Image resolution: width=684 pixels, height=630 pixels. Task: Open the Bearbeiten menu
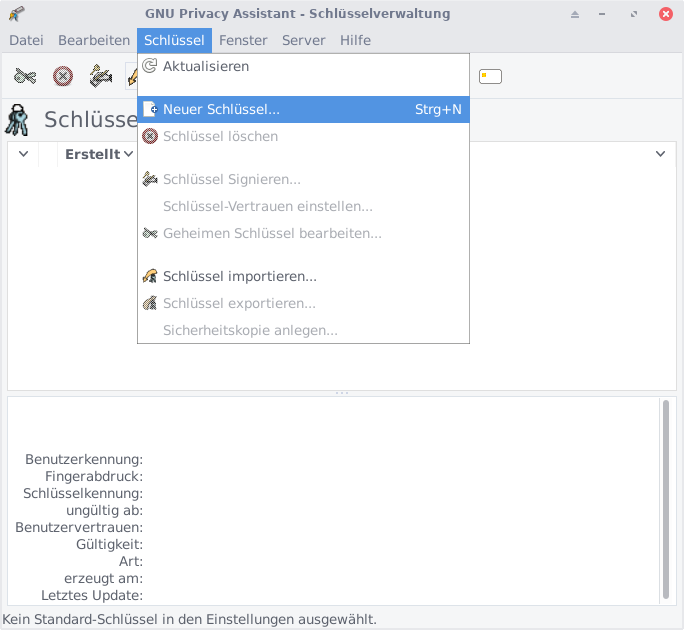click(x=94, y=40)
